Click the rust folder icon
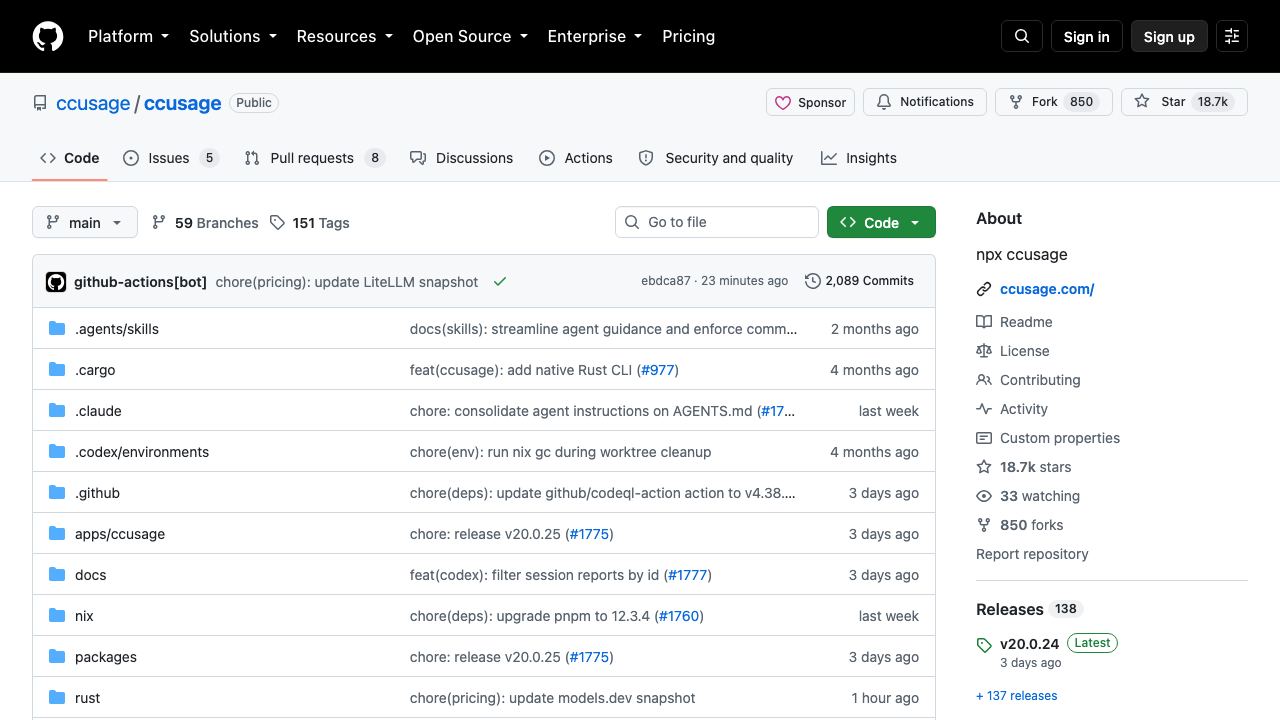The image size is (1280, 720). coord(57,698)
